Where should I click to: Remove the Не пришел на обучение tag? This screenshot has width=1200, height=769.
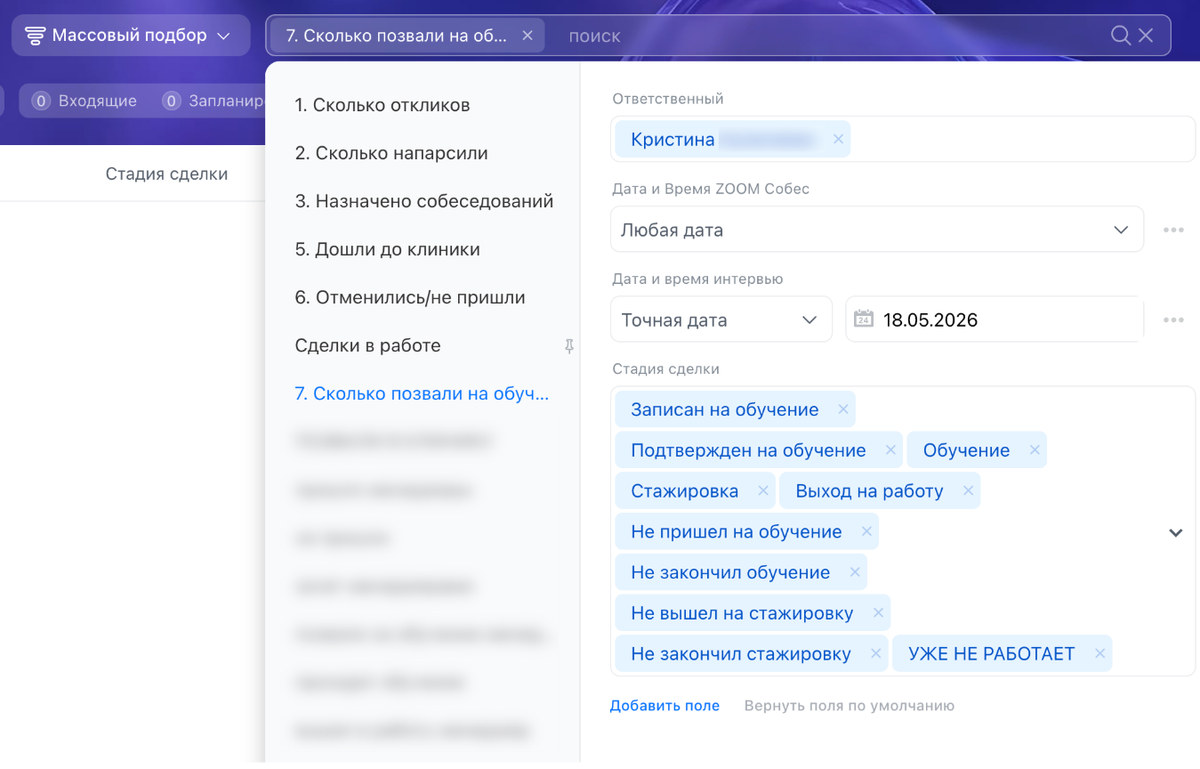866,532
